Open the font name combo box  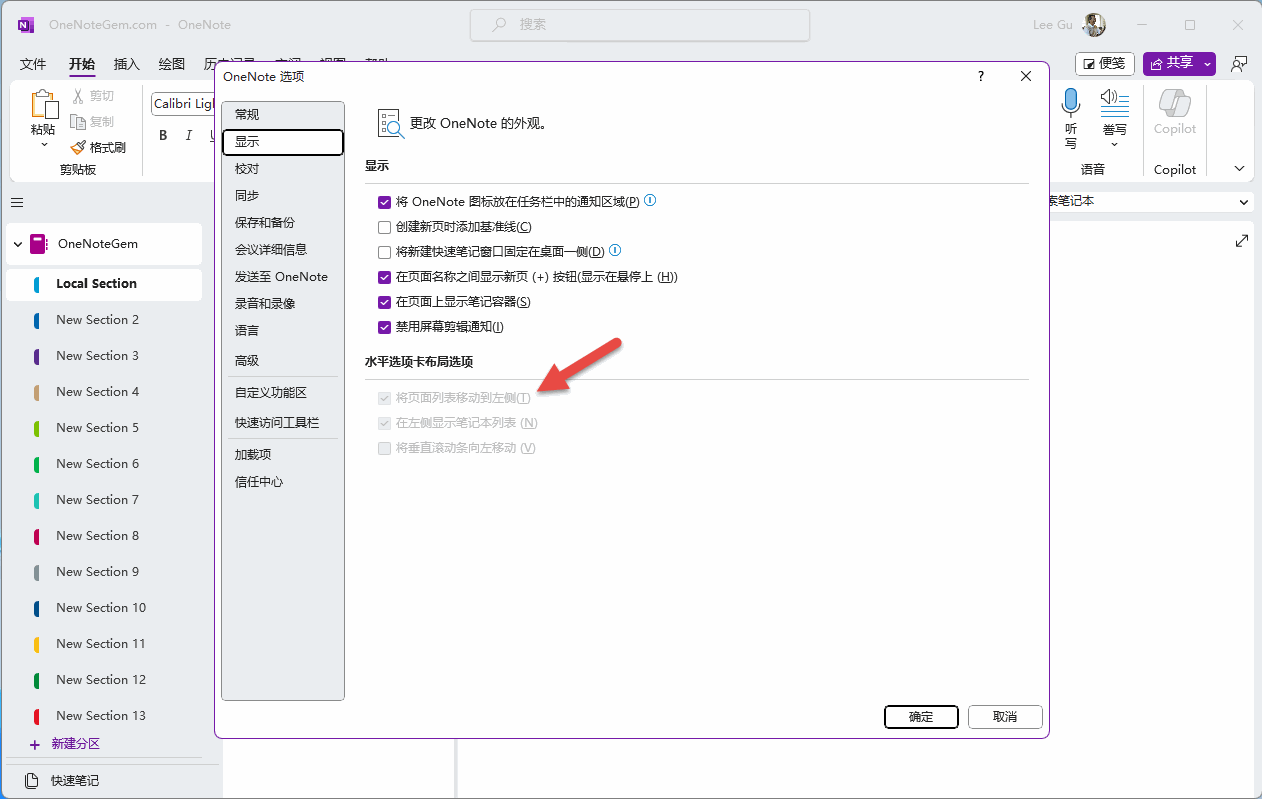184,104
